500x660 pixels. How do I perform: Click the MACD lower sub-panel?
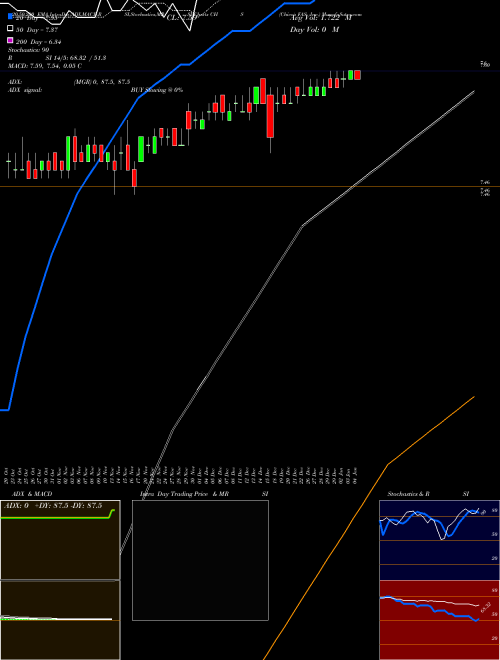point(60,620)
